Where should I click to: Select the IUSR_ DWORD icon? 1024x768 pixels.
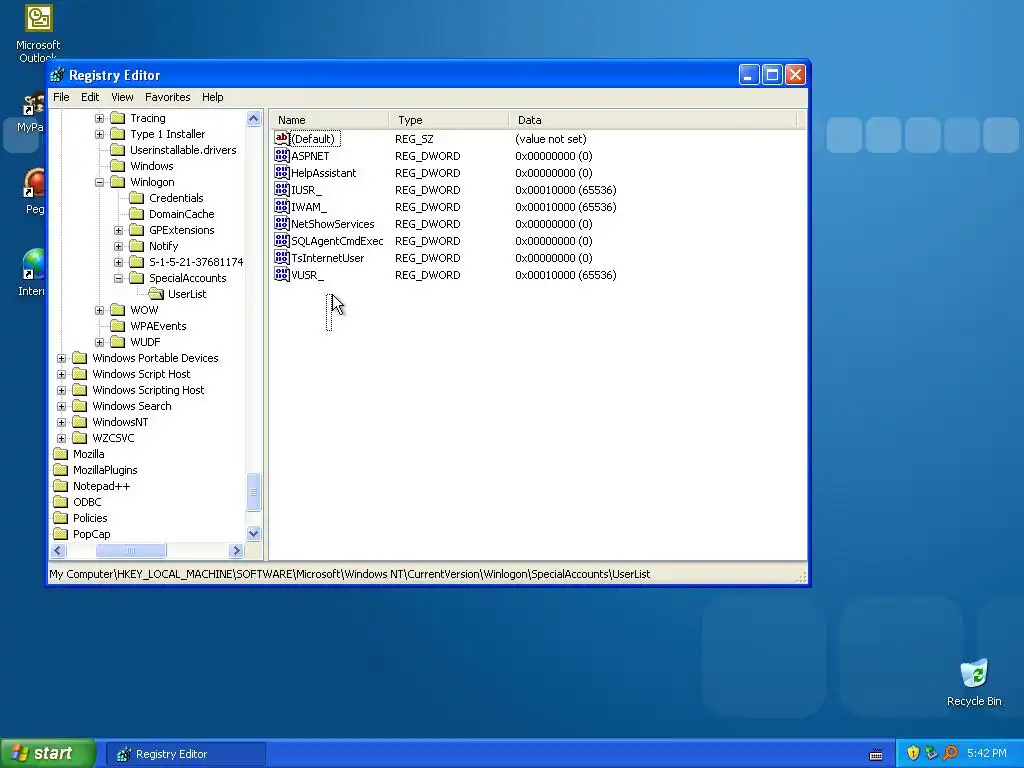click(281, 189)
